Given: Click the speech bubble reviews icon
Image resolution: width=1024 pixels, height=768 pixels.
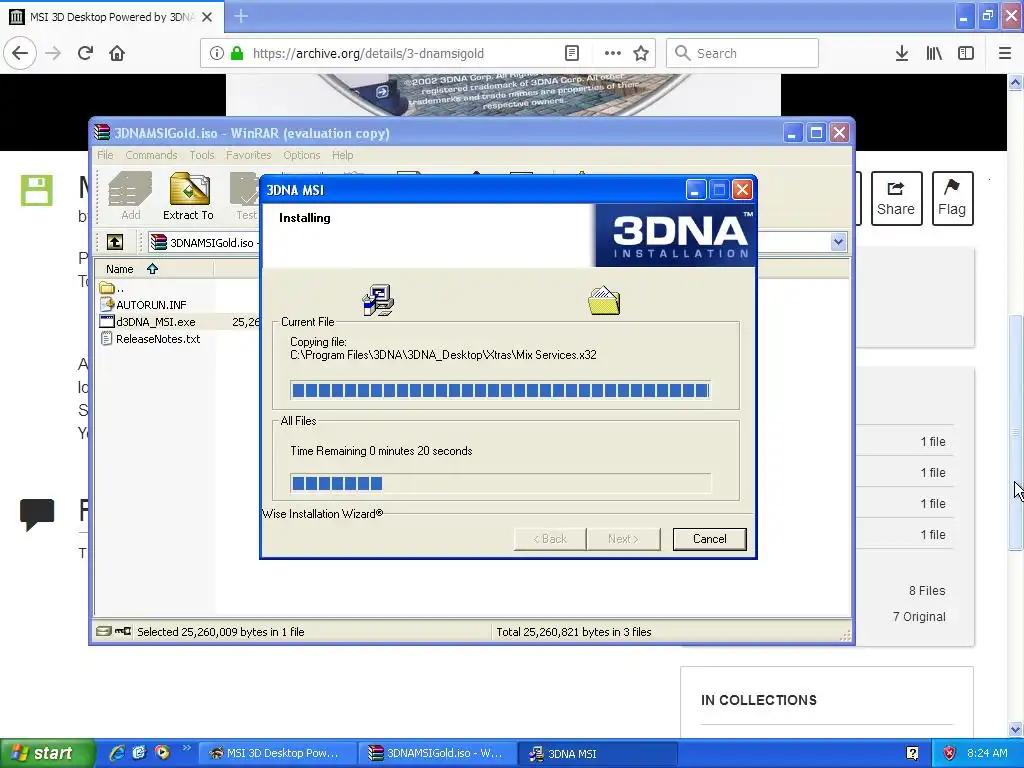Looking at the screenshot, I should click(x=37, y=515).
